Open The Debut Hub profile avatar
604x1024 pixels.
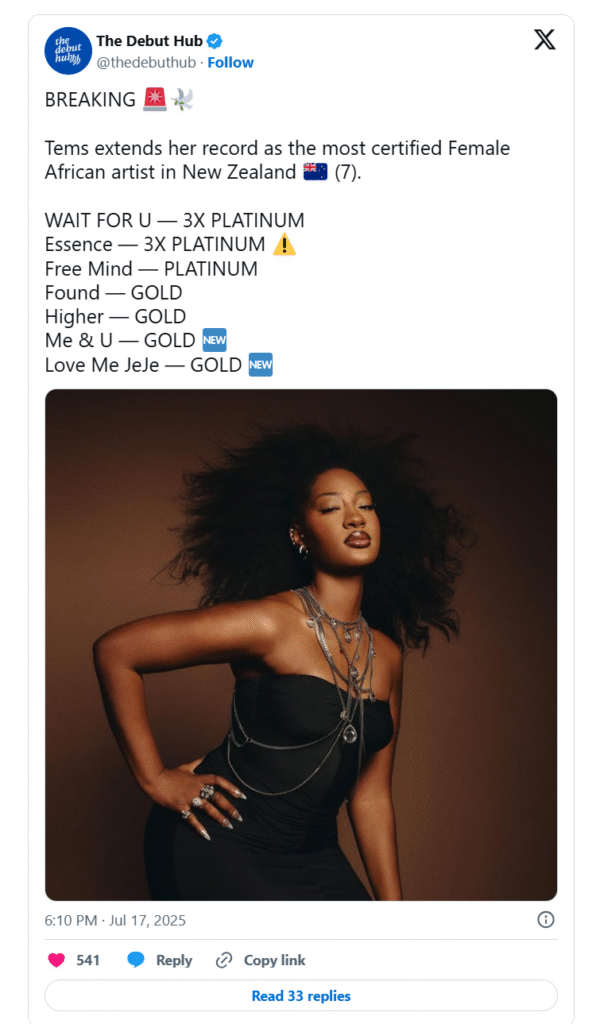coord(68,51)
